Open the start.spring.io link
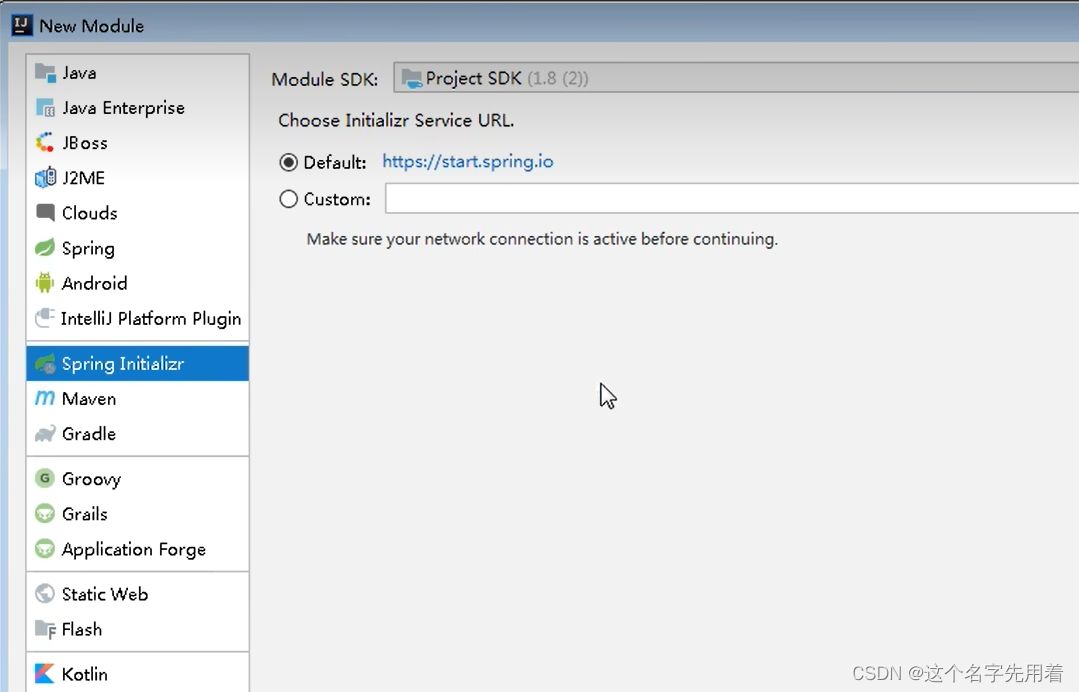The image size is (1079, 692). click(x=467, y=162)
